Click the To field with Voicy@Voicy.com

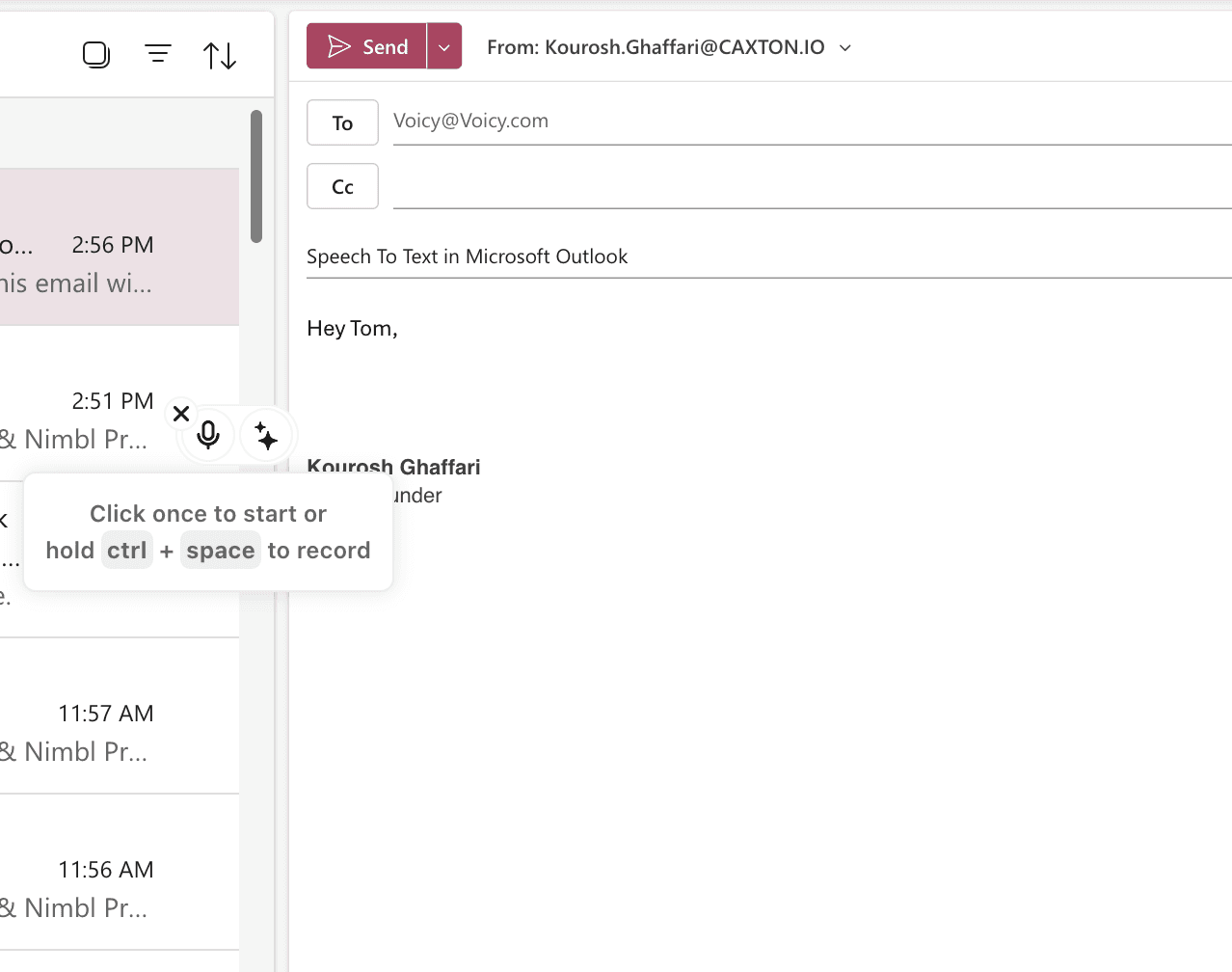(812, 121)
